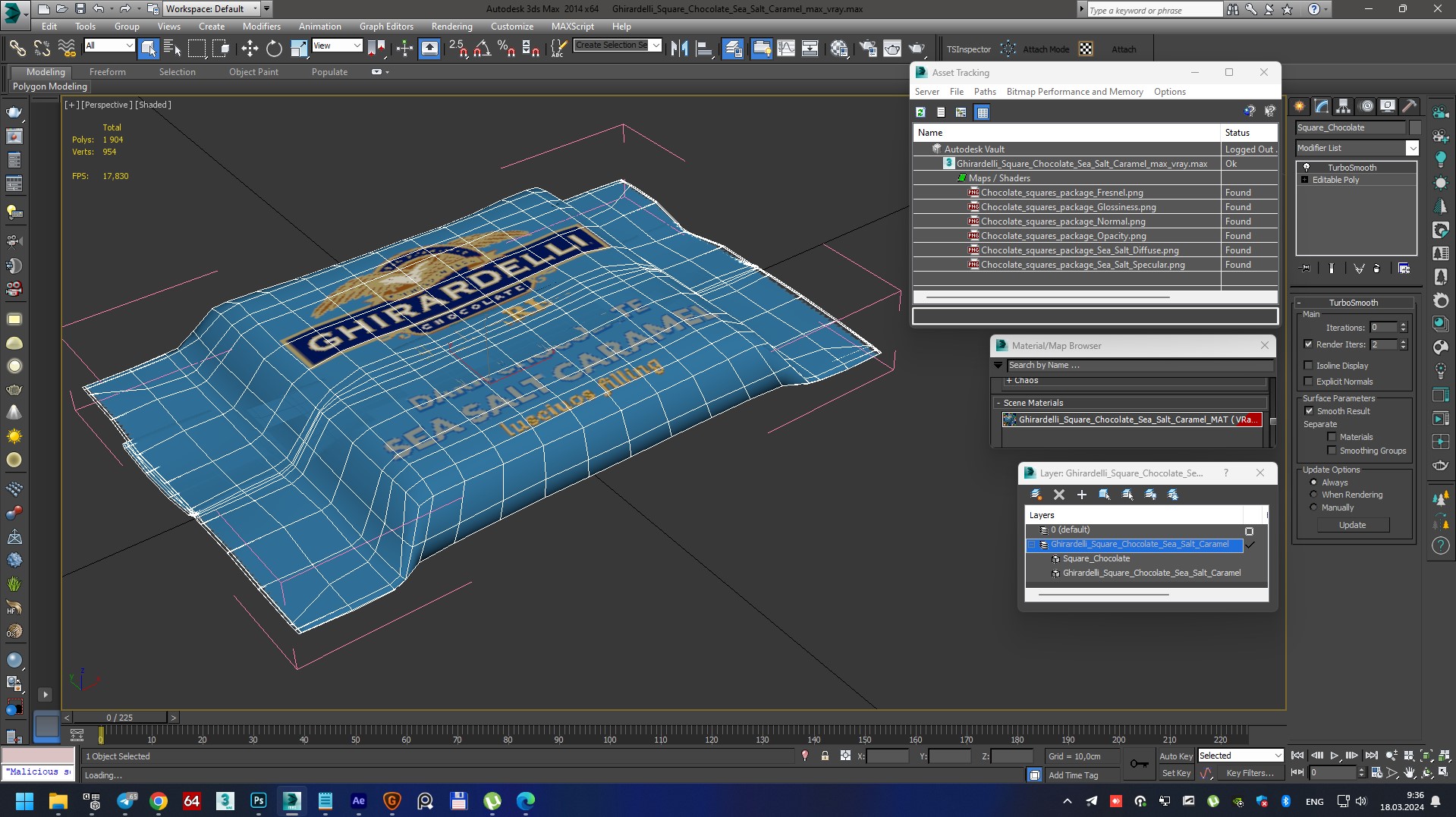Image resolution: width=1456 pixels, height=817 pixels.
Task: Toggle TurboSmooth modifier lightbulb
Action: coord(1306,167)
